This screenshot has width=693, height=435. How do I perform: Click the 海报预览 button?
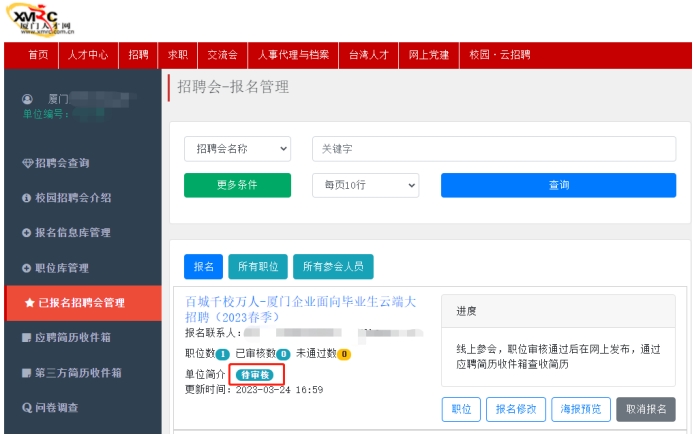(581, 409)
